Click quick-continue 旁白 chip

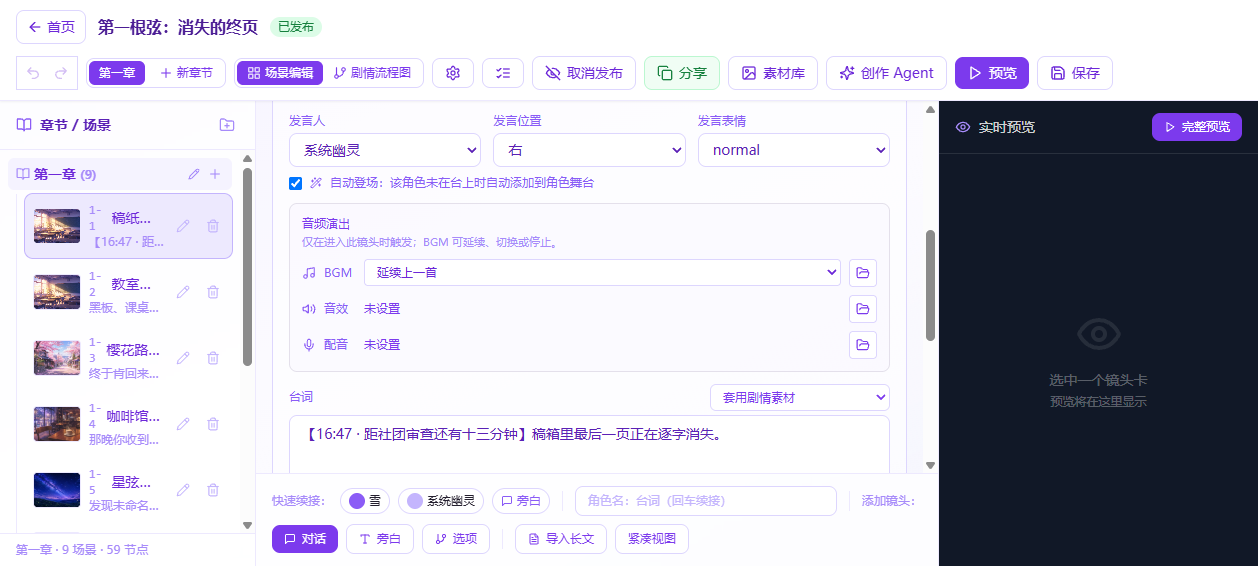coord(521,501)
